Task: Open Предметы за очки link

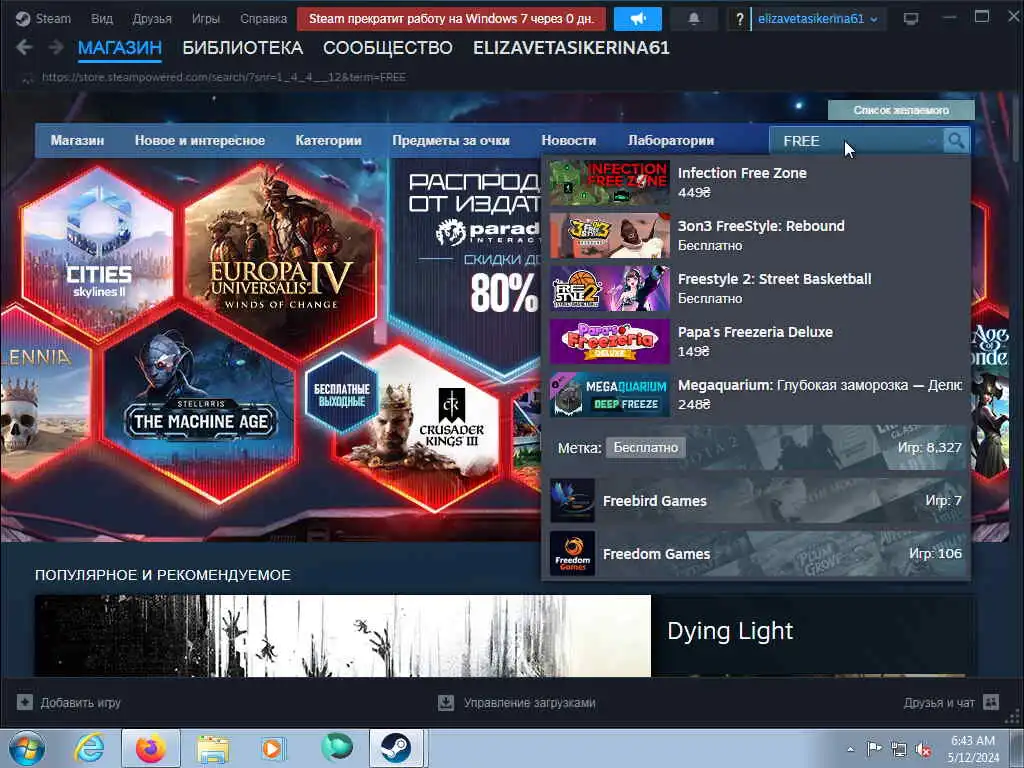Action: click(451, 140)
